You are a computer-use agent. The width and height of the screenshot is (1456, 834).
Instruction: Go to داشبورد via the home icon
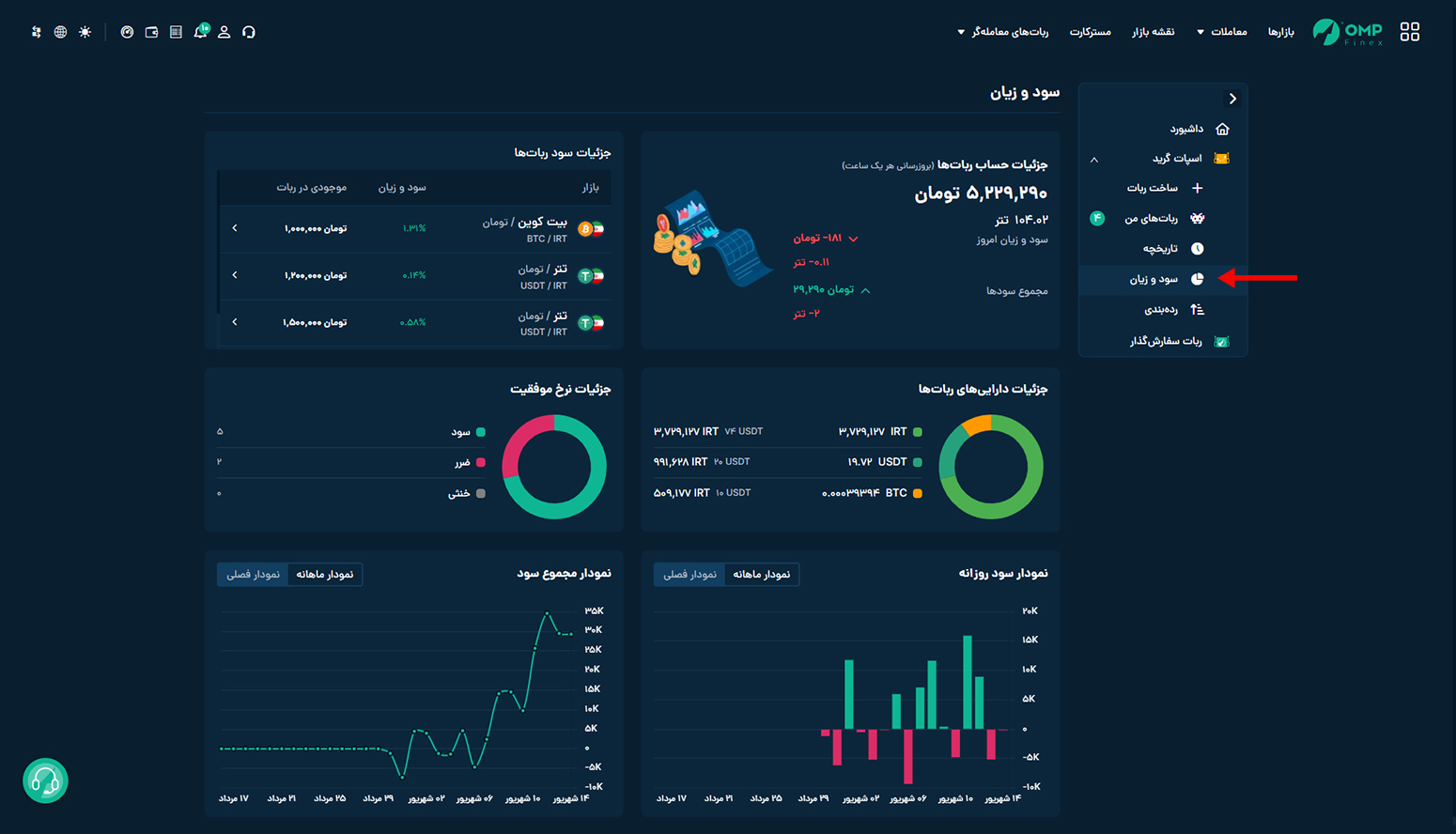(1222, 129)
